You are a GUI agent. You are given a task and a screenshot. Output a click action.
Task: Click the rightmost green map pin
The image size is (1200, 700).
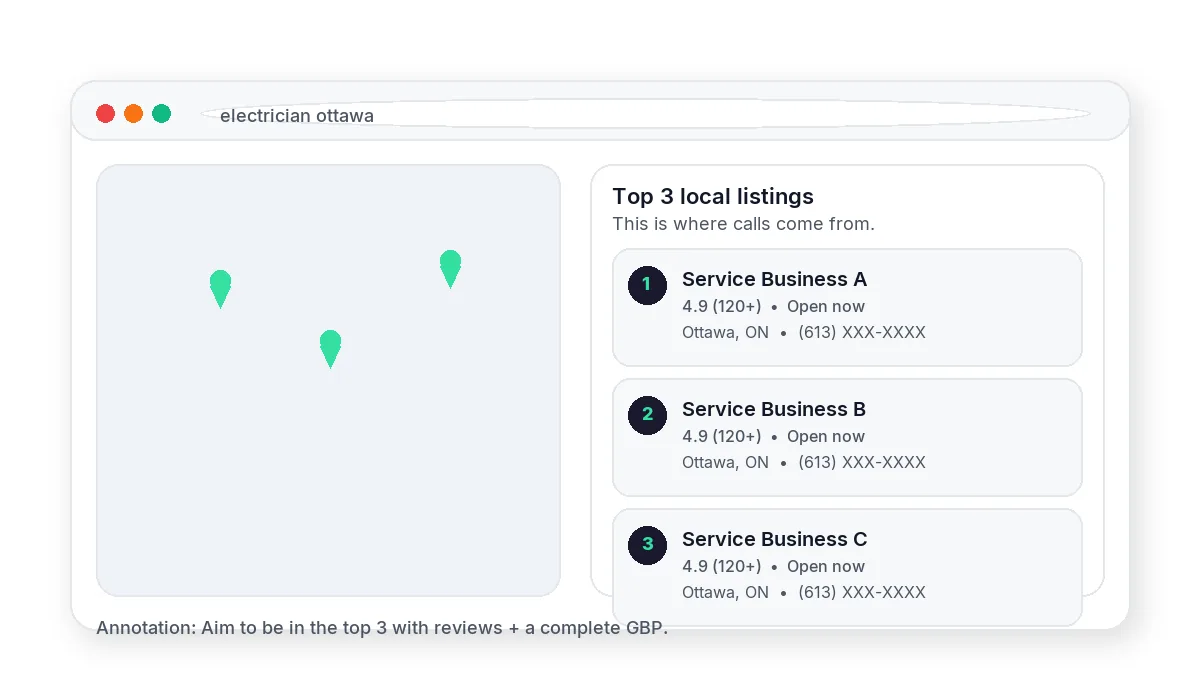(450, 269)
